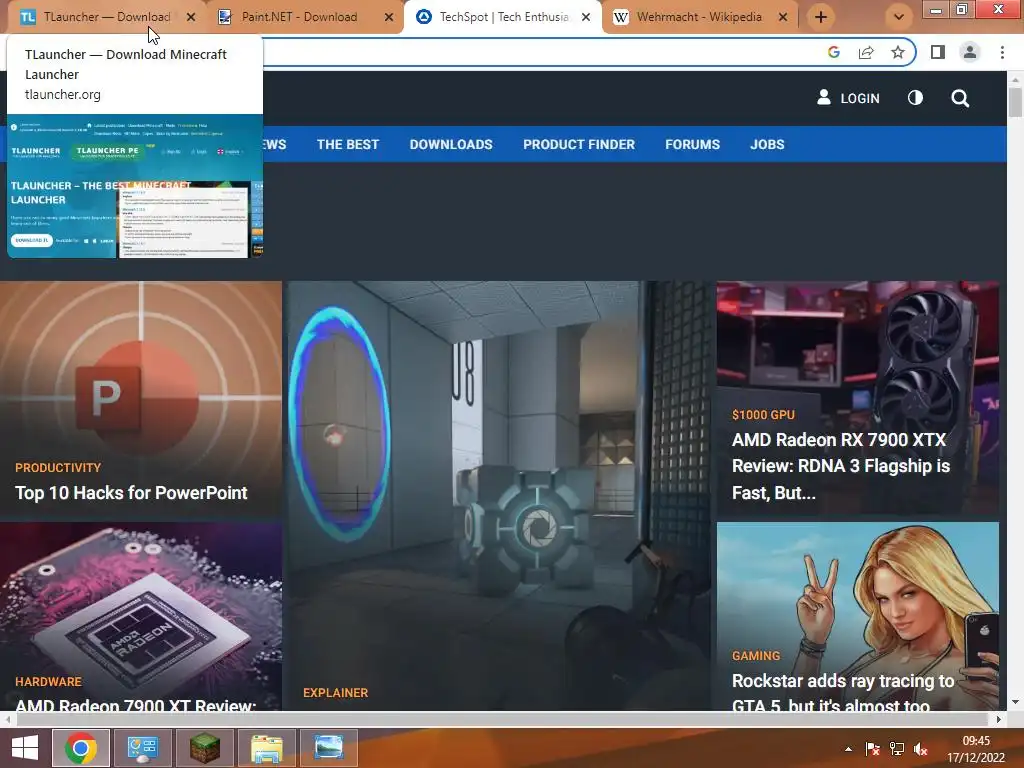Go to the FORUMS section
This screenshot has height=768, width=1024.
click(x=692, y=144)
